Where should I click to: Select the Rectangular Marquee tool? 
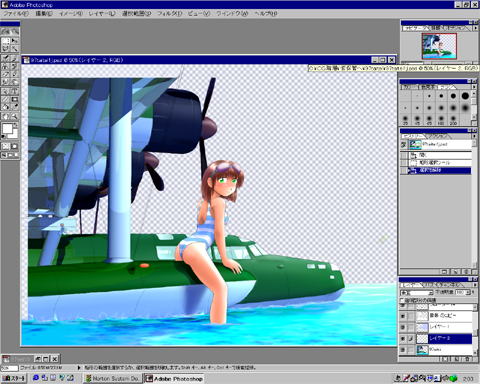point(6,41)
